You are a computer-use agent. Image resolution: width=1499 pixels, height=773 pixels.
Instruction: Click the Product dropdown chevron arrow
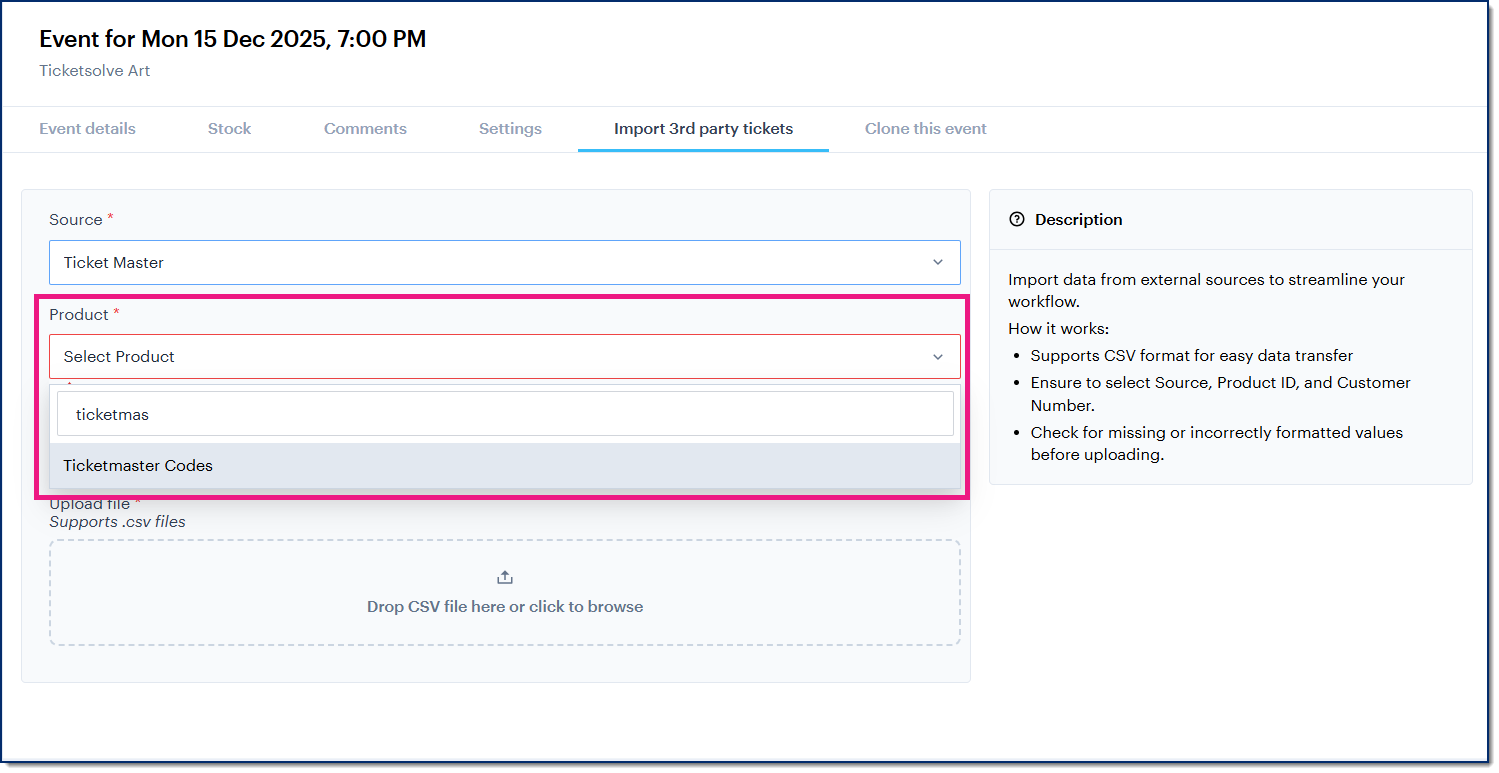point(938,357)
